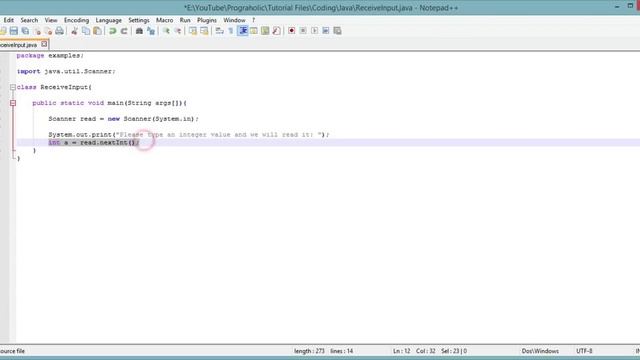Click the Save file toolbar icon

point(14,31)
